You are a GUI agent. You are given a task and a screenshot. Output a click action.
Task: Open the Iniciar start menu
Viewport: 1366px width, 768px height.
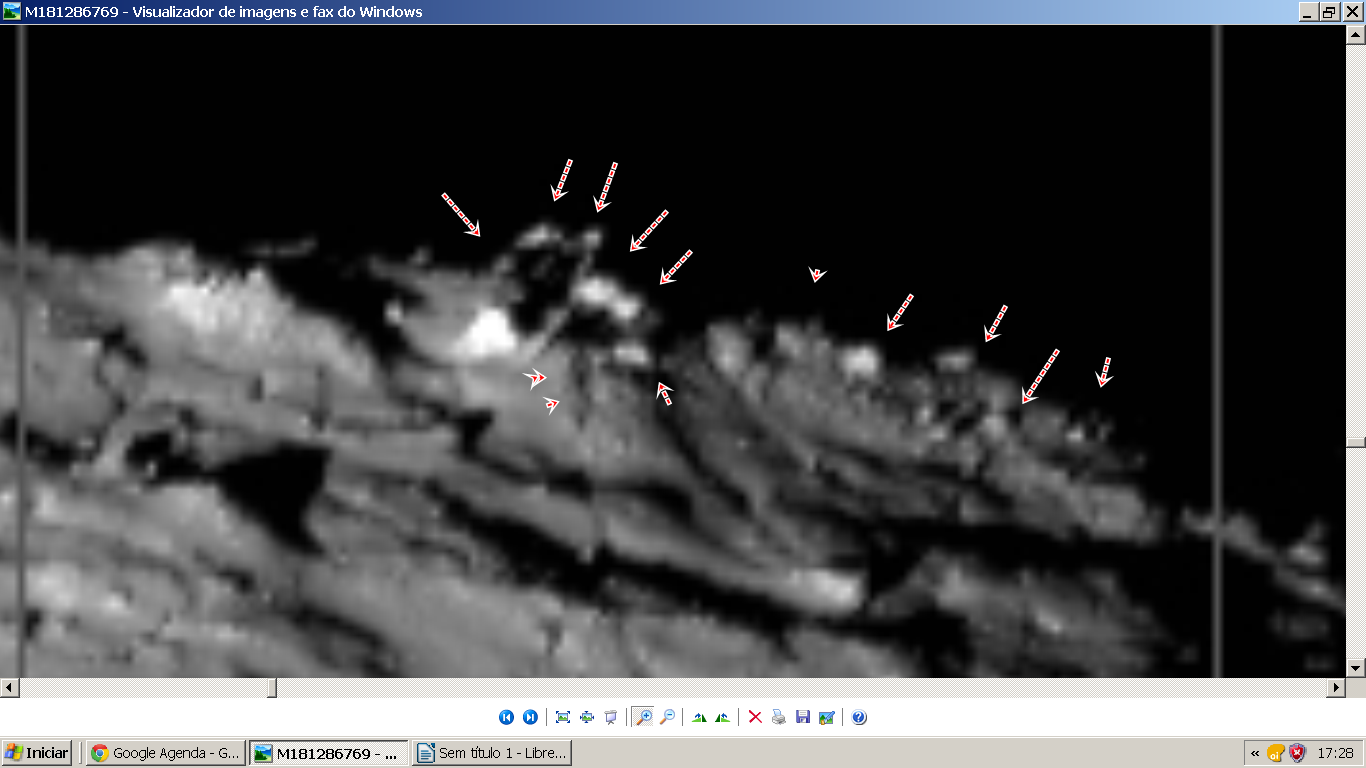tap(37, 753)
